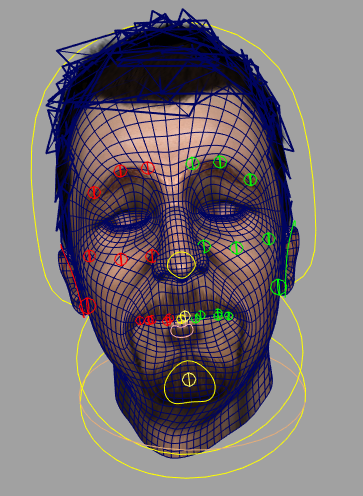Select the pink lower lip control
Screen dimensions: 363x496
182,330
